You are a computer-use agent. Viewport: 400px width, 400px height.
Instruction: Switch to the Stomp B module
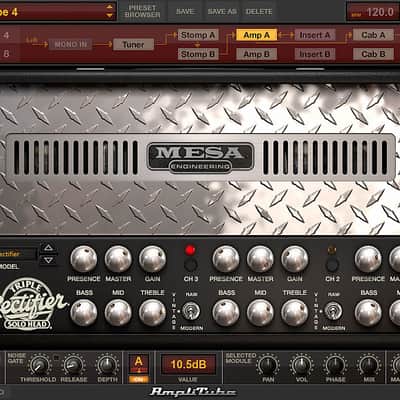click(x=198, y=54)
